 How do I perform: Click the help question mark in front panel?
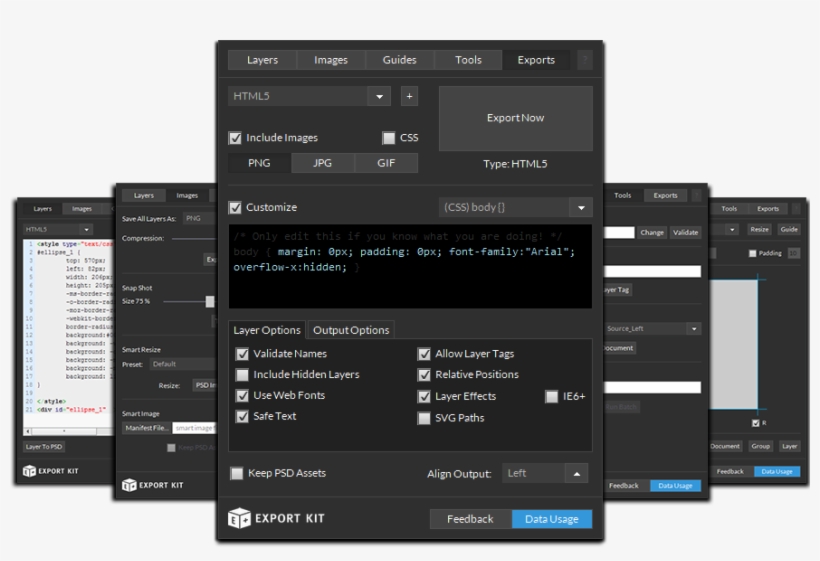(585, 60)
